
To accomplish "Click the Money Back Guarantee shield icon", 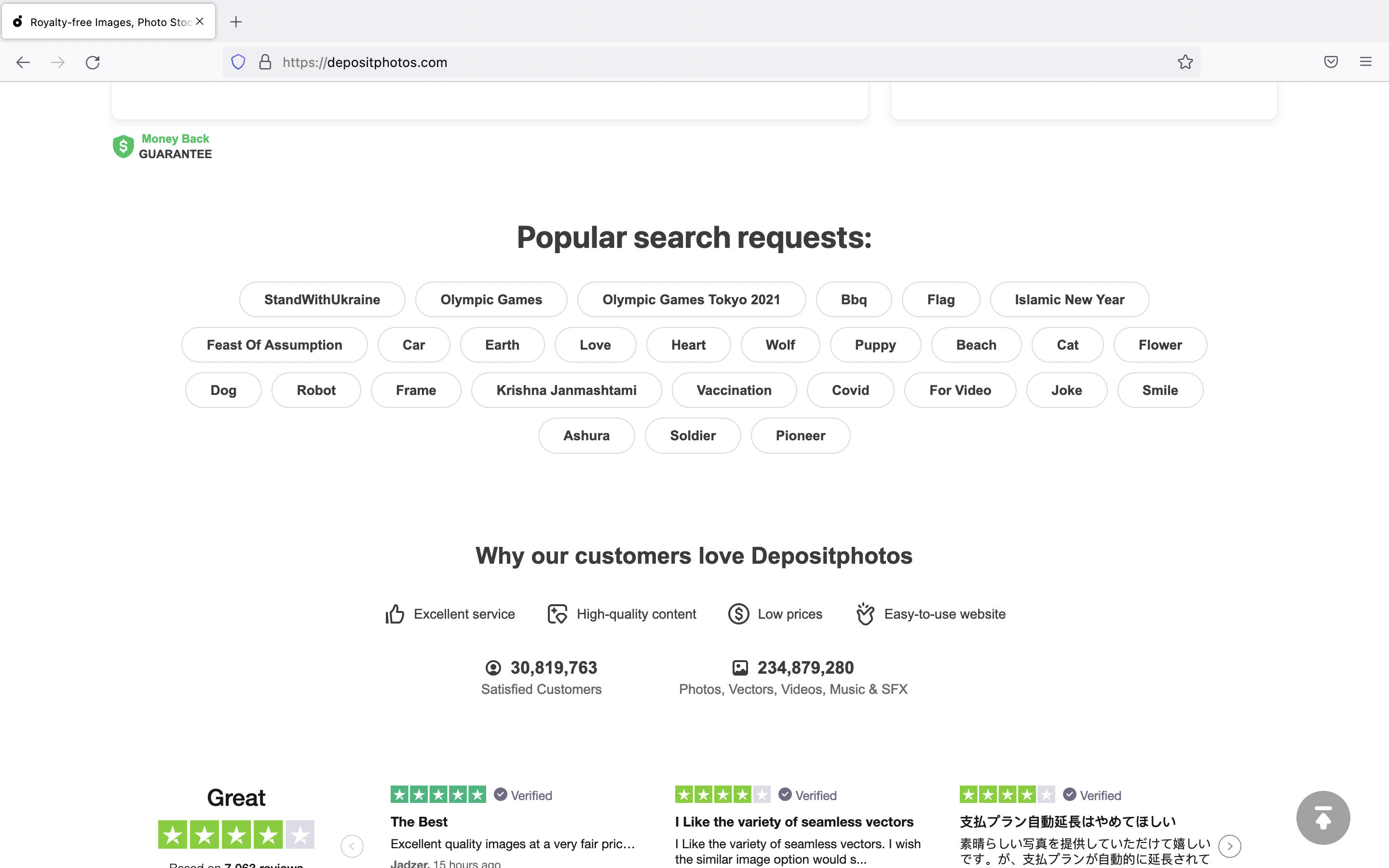I will [x=123, y=147].
